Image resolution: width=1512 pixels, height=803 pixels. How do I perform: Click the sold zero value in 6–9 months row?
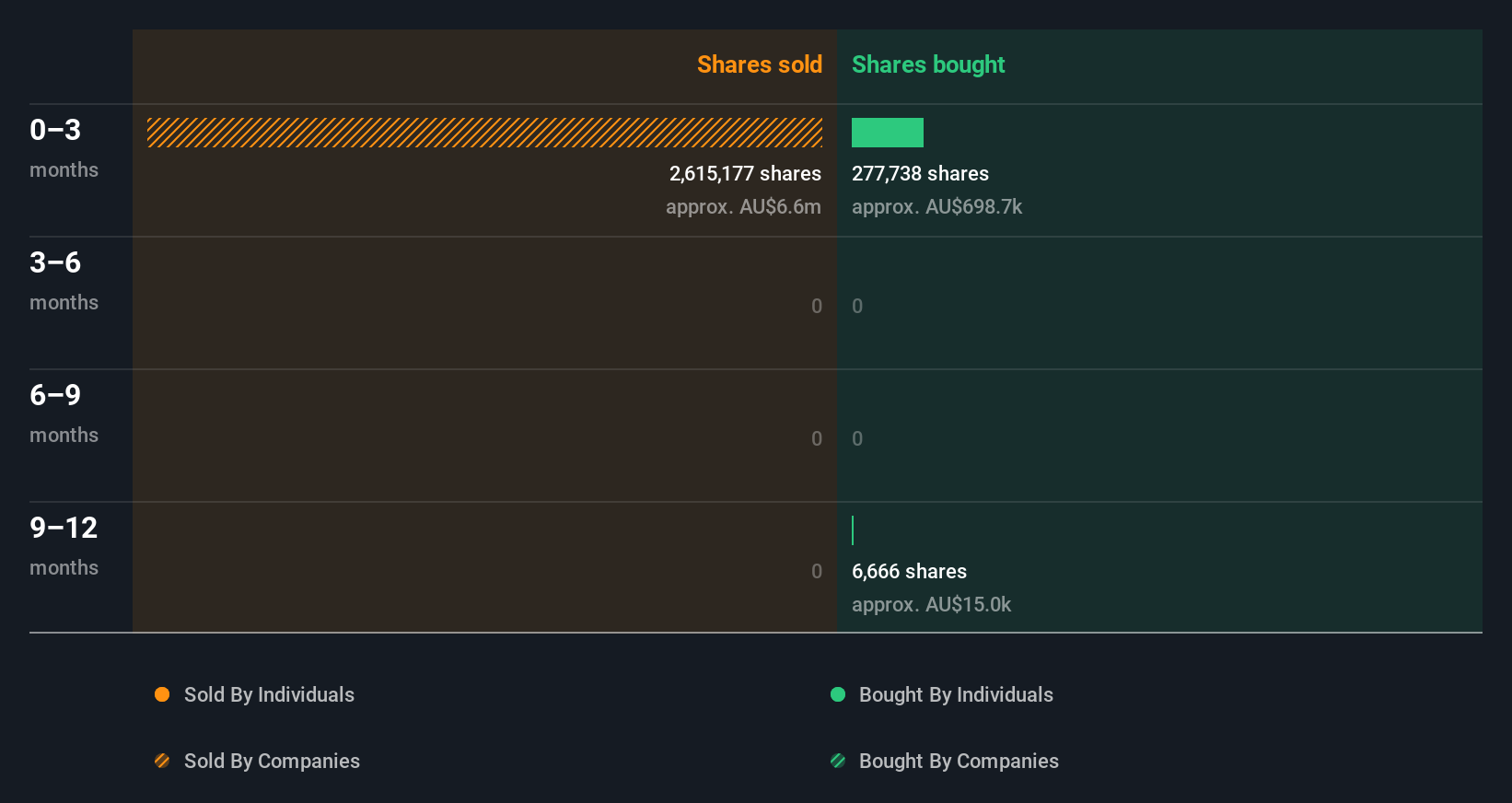click(817, 439)
